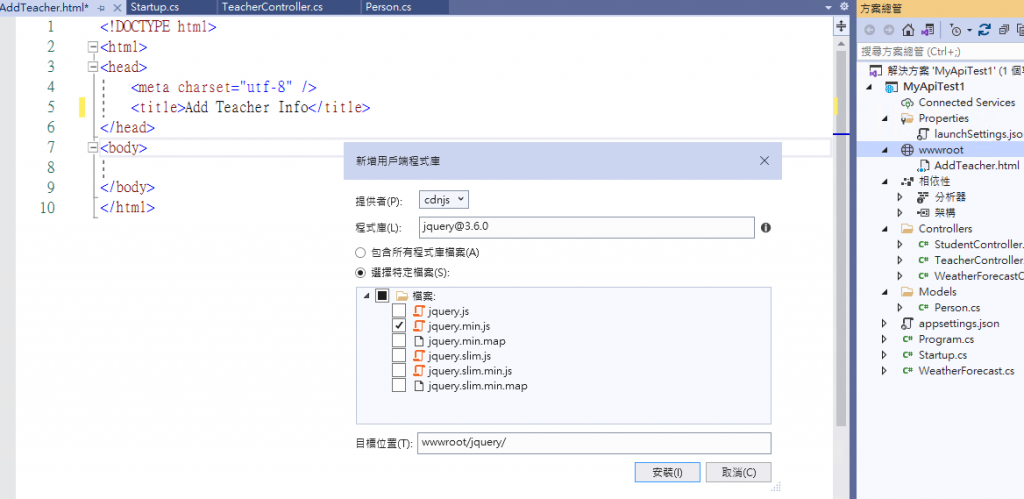Select Startup.cs in Solution Explorer
Image resolution: width=1024 pixels, height=499 pixels.
click(x=942, y=355)
